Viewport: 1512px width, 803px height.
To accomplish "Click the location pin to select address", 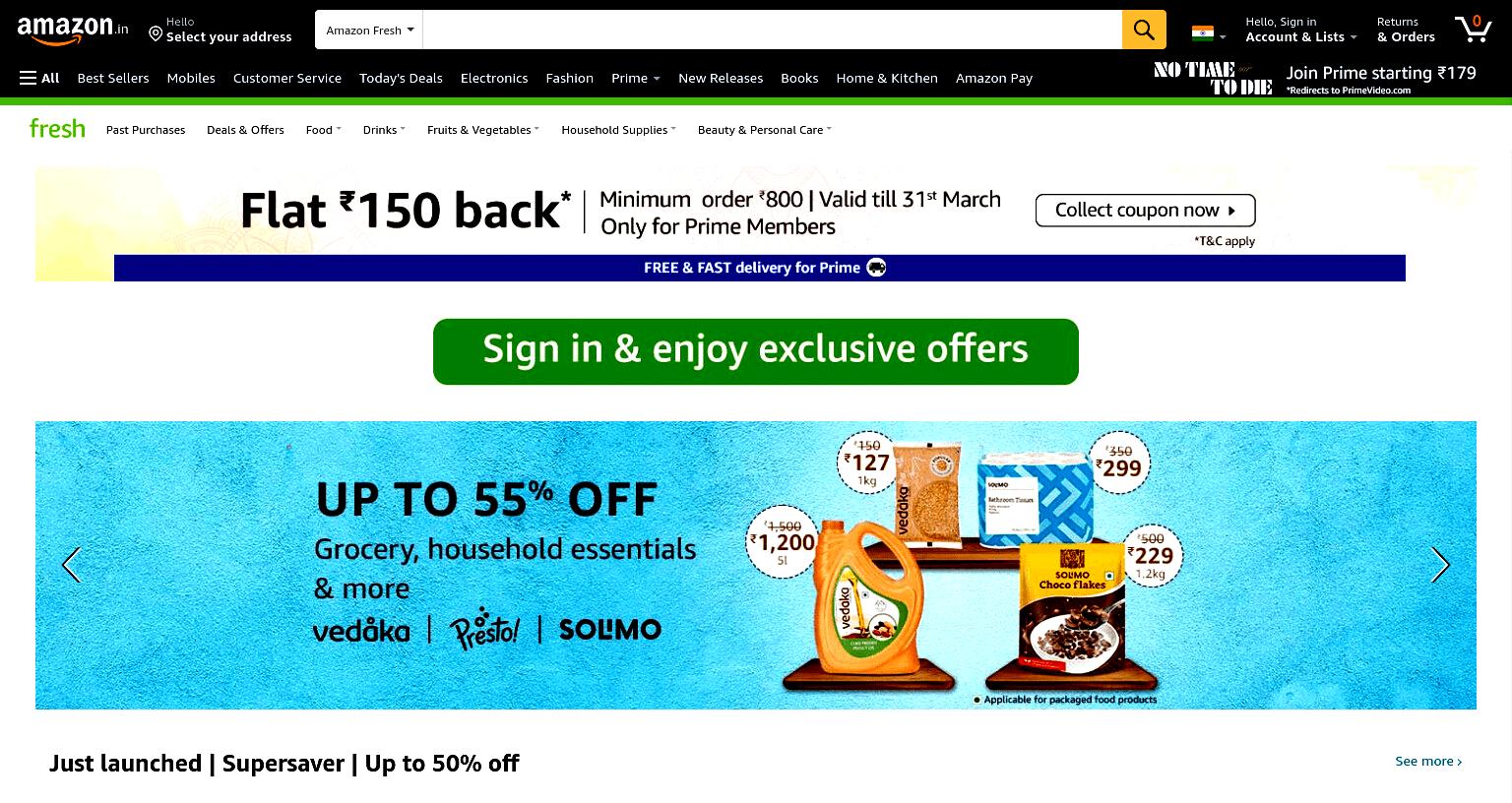I will tap(156, 34).
